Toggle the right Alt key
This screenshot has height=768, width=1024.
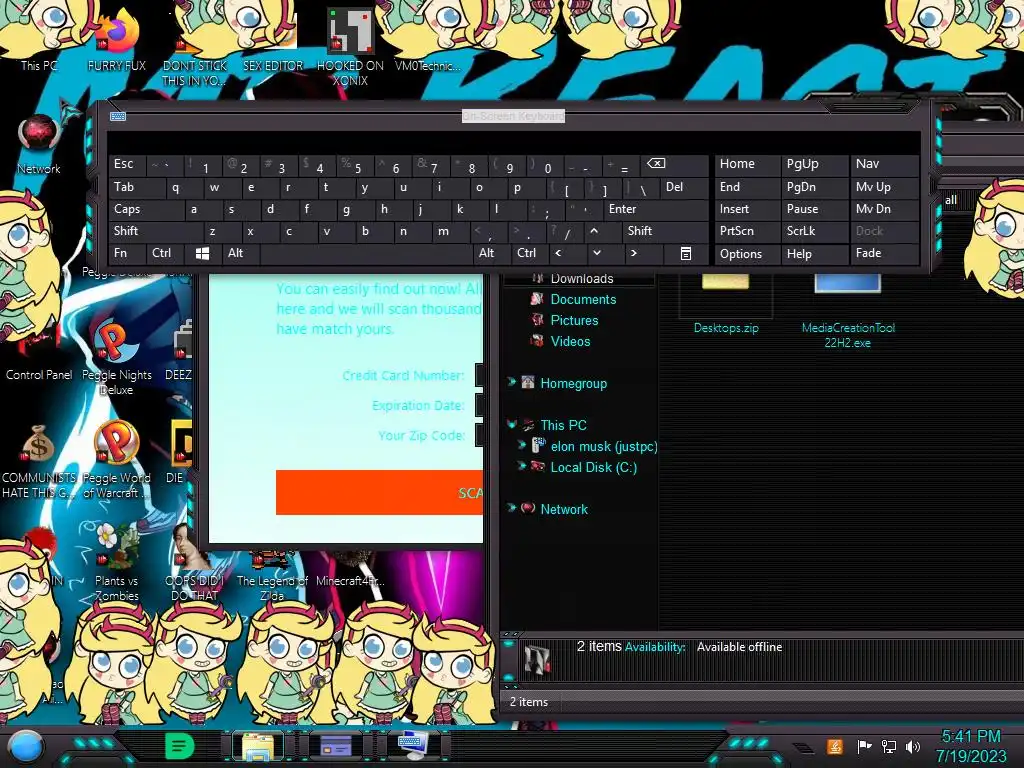(490, 253)
